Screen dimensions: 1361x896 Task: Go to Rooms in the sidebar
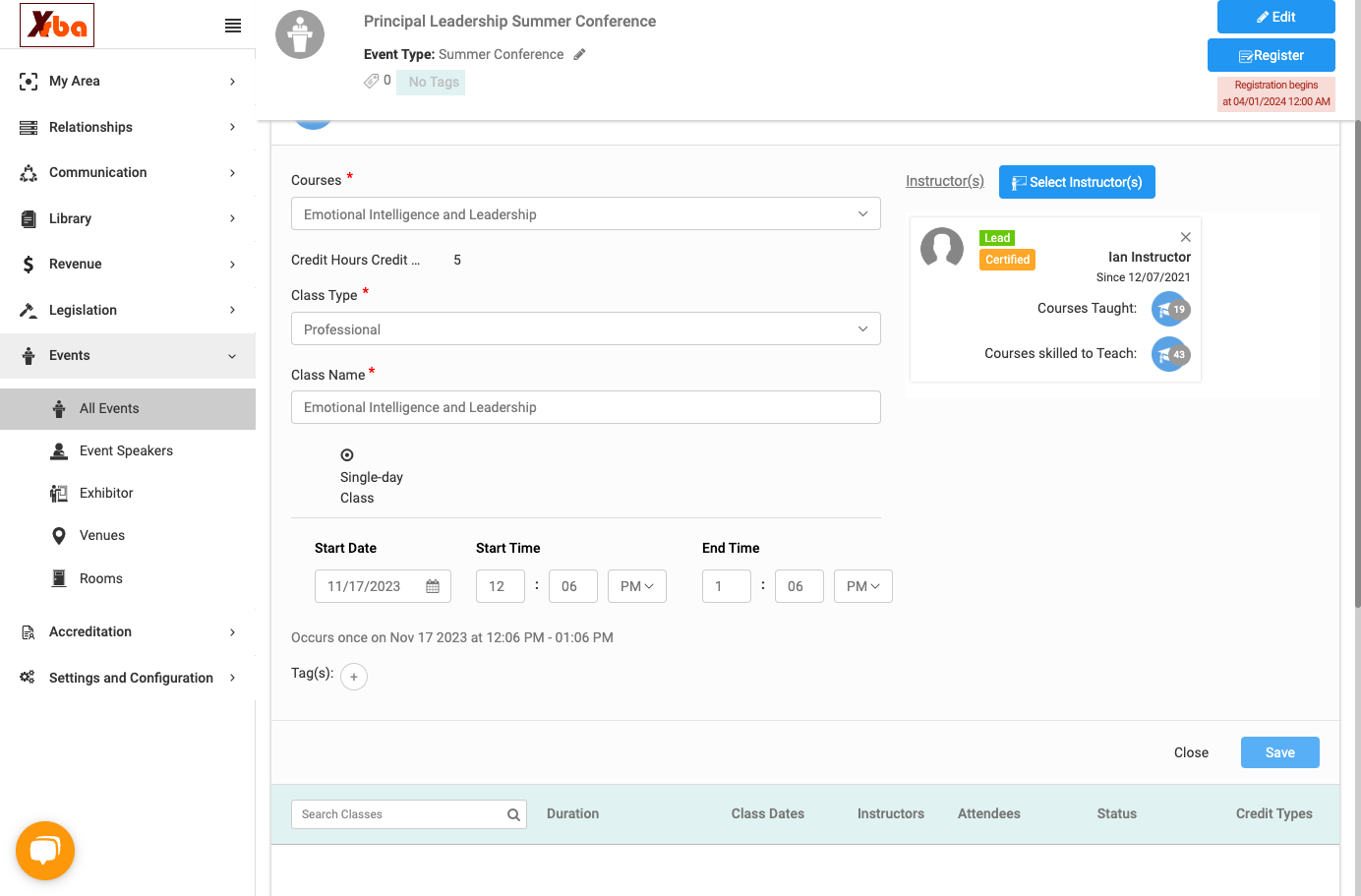128,578
